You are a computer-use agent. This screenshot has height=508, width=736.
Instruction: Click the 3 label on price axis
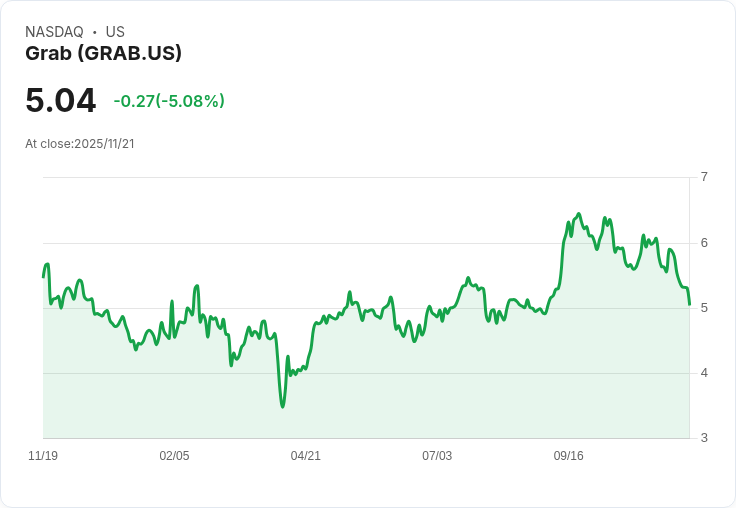[x=704, y=438]
